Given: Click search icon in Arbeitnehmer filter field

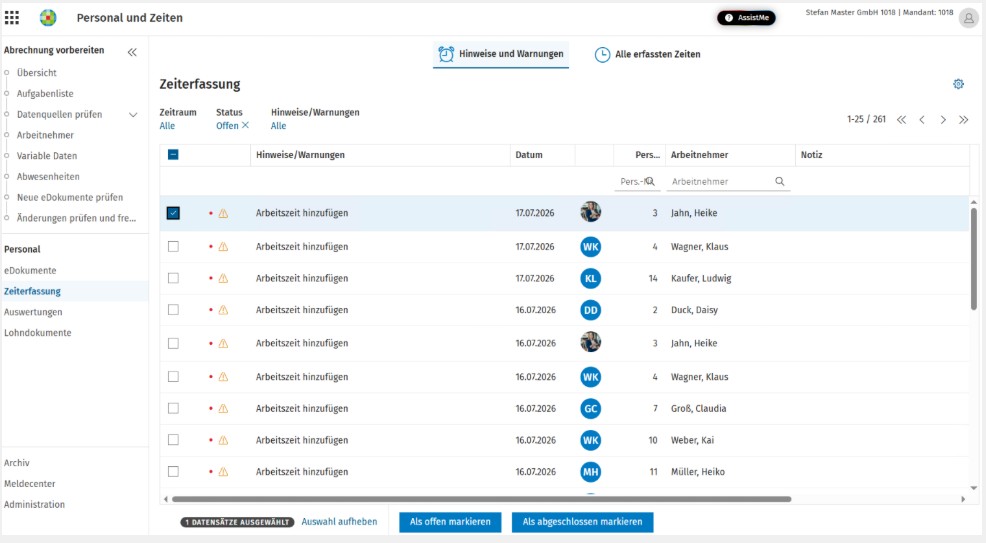Looking at the screenshot, I should click(x=780, y=181).
